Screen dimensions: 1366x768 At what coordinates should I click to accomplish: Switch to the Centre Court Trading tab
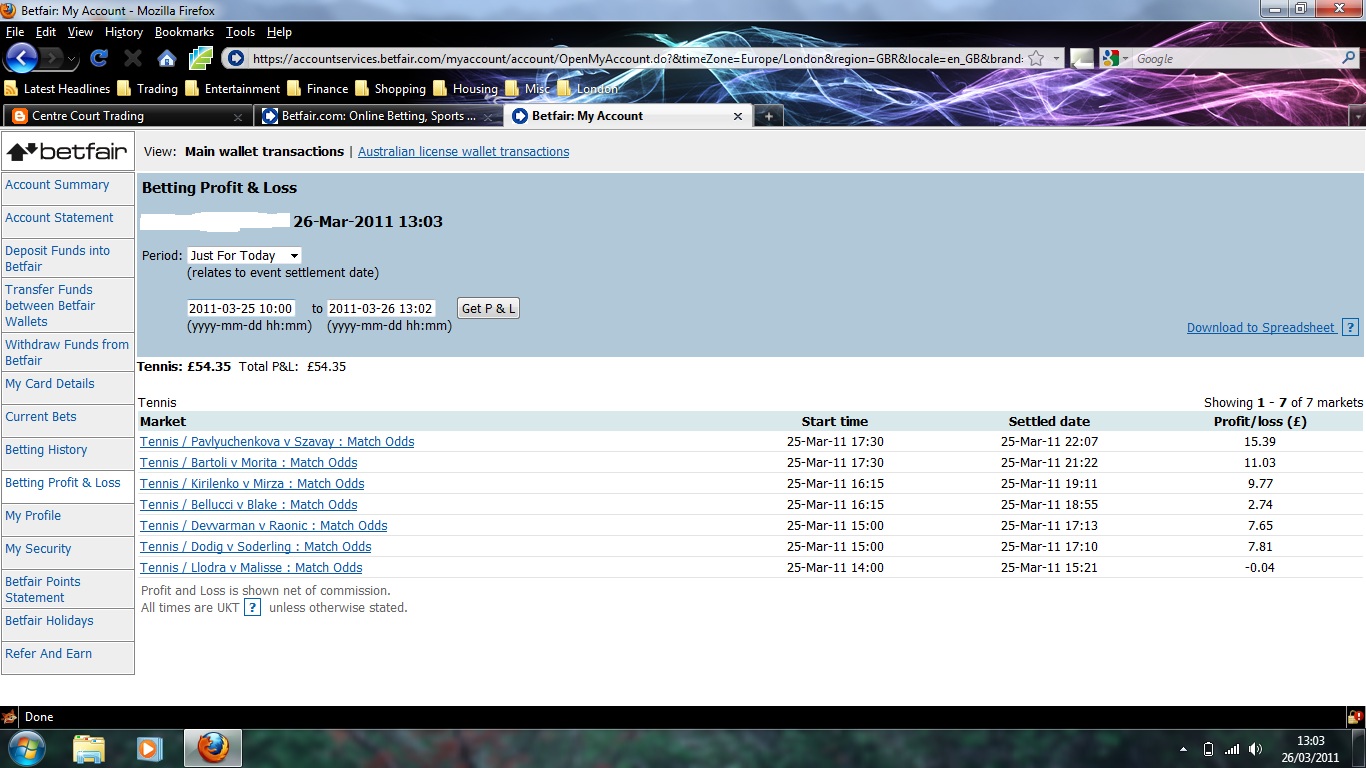[x=126, y=116]
